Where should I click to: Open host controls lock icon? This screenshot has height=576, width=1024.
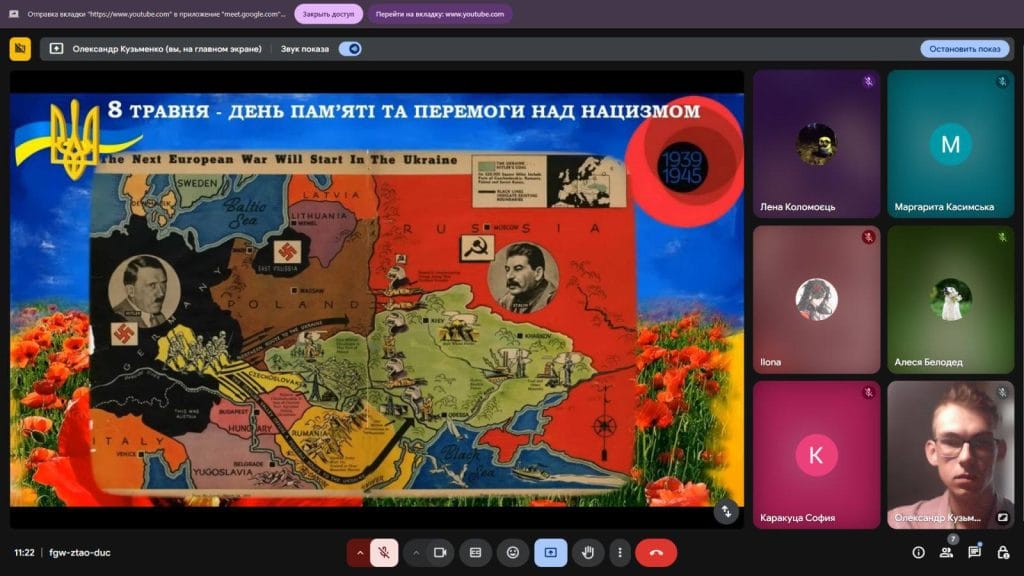[x=1003, y=552]
